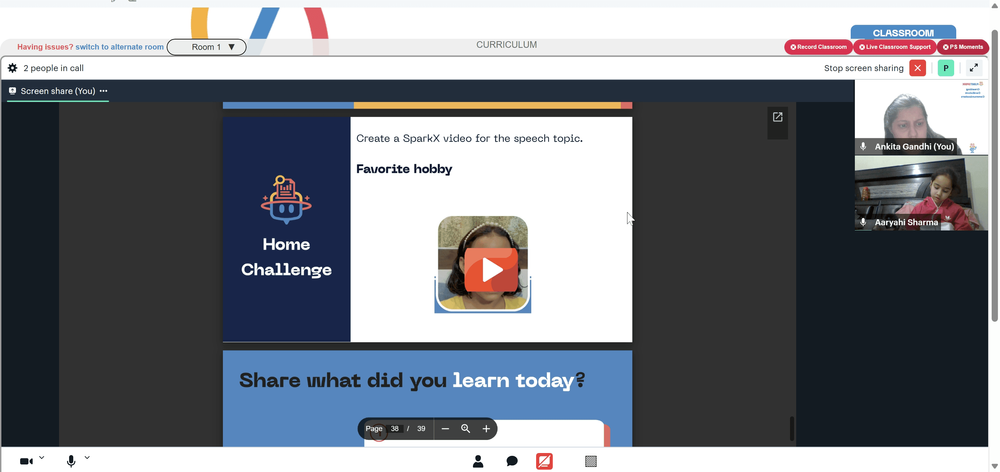Viewport: 1000px width, 472px height.
Task: Toggle the camera on or off
Action: [26, 461]
